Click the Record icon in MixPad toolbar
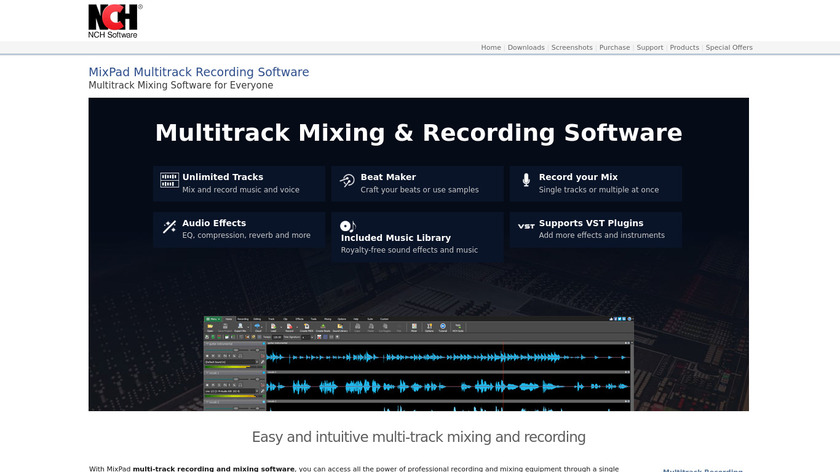This screenshot has height=472, width=840. point(289,327)
